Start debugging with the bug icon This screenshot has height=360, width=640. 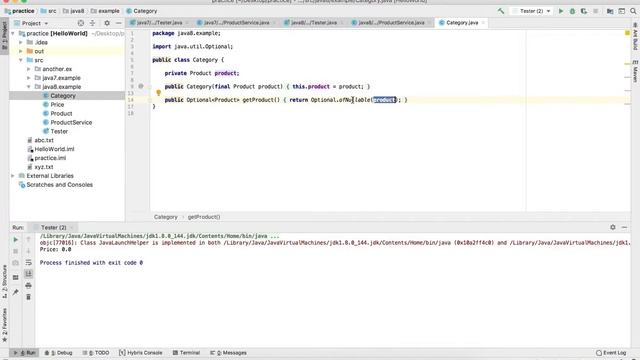click(x=572, y=11)
